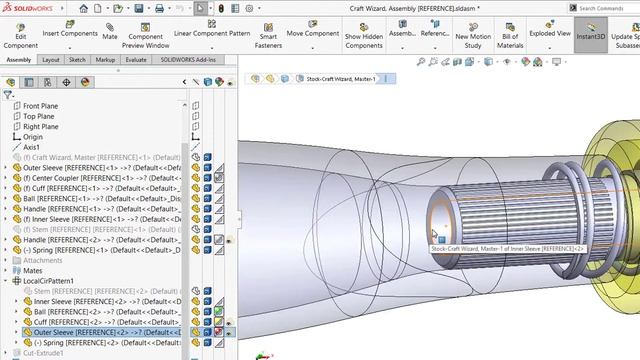Expand Handle [REFERENCE]<2> node
The image size is (640, 360).
pyautogui.click(x=5, y=240)
